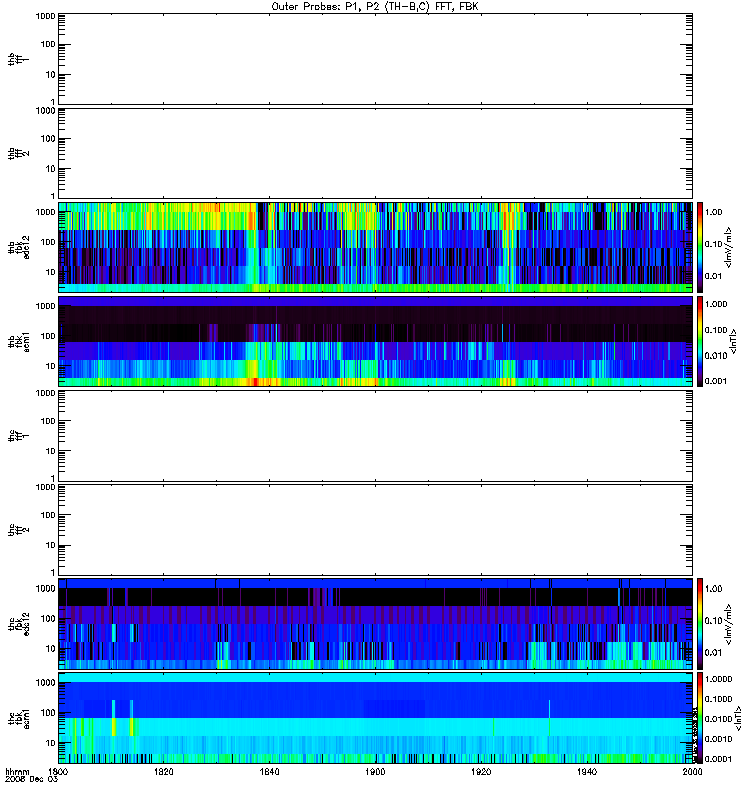The height and width of the screenshot is (800, 750).
Task: Select the empty thb fff 1 plot panel
Action: (x=375, y=59)
